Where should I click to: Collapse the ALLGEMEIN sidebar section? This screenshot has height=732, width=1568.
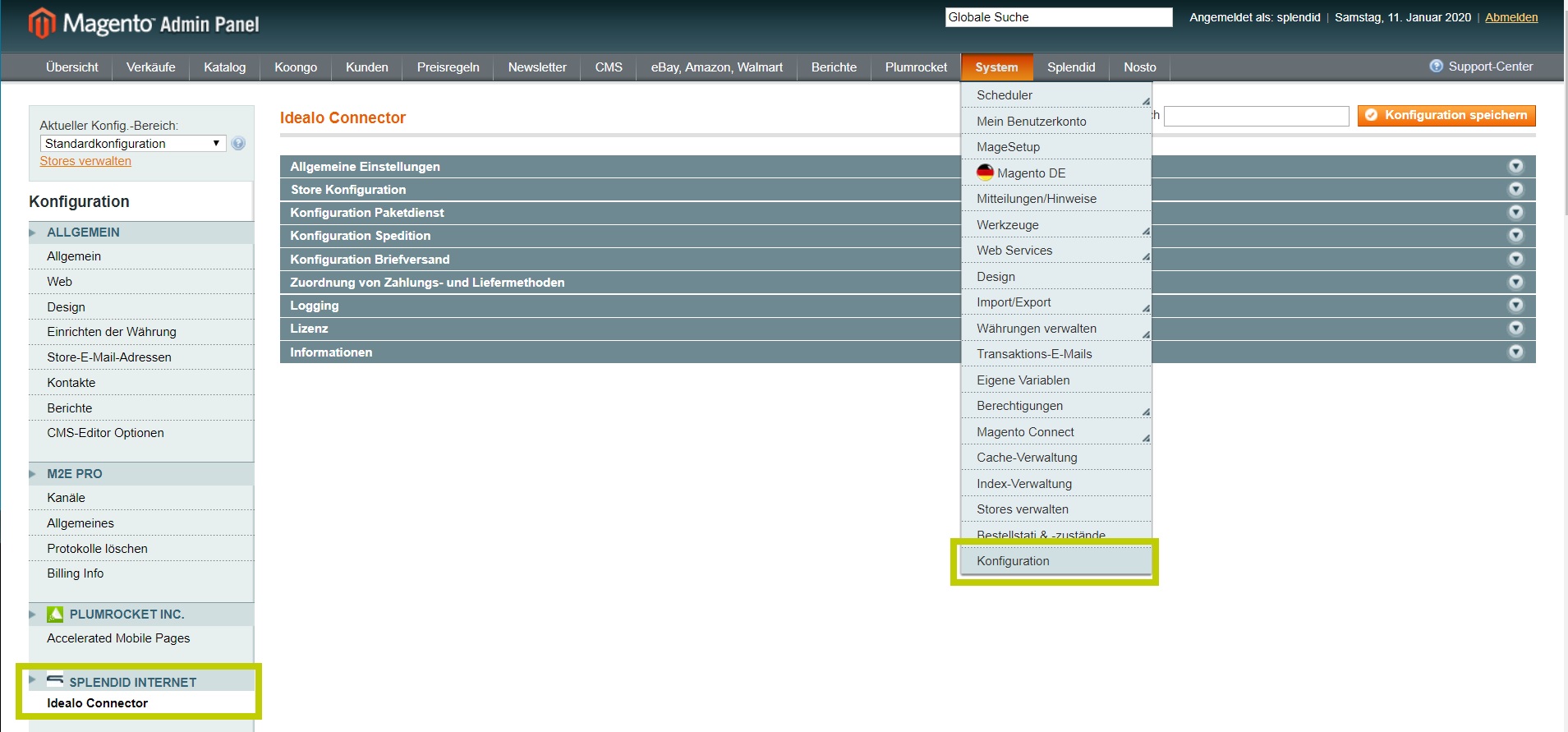click(x=141, y=232)
